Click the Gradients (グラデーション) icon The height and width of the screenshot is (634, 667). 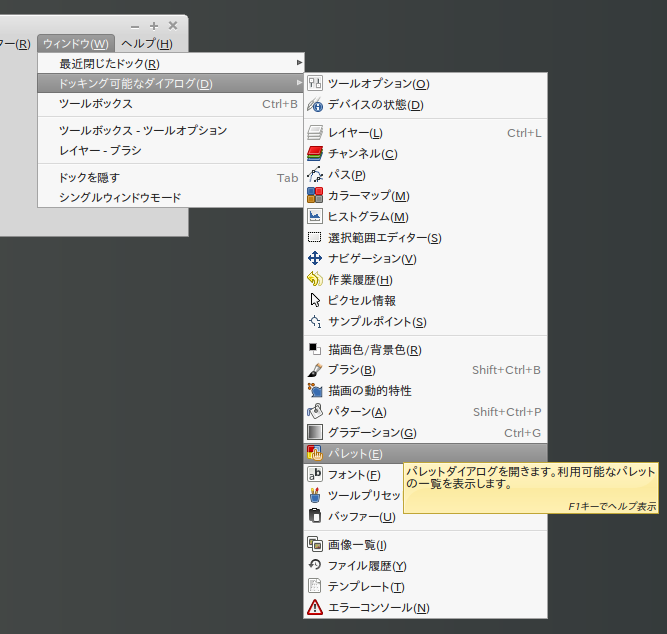point(315,432)
